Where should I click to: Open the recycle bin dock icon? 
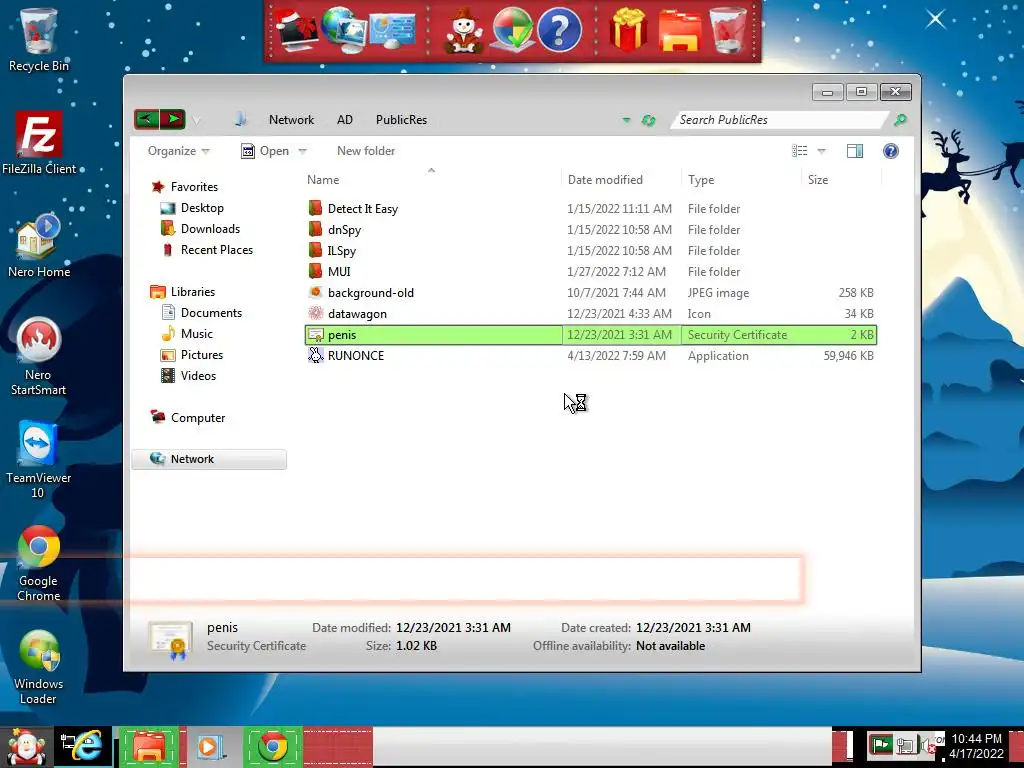click(x=728, y=30)
